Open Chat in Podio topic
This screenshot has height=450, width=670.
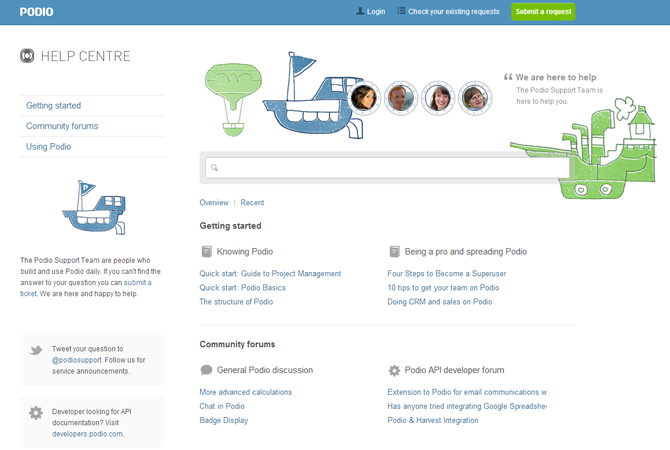pos(222,406)
